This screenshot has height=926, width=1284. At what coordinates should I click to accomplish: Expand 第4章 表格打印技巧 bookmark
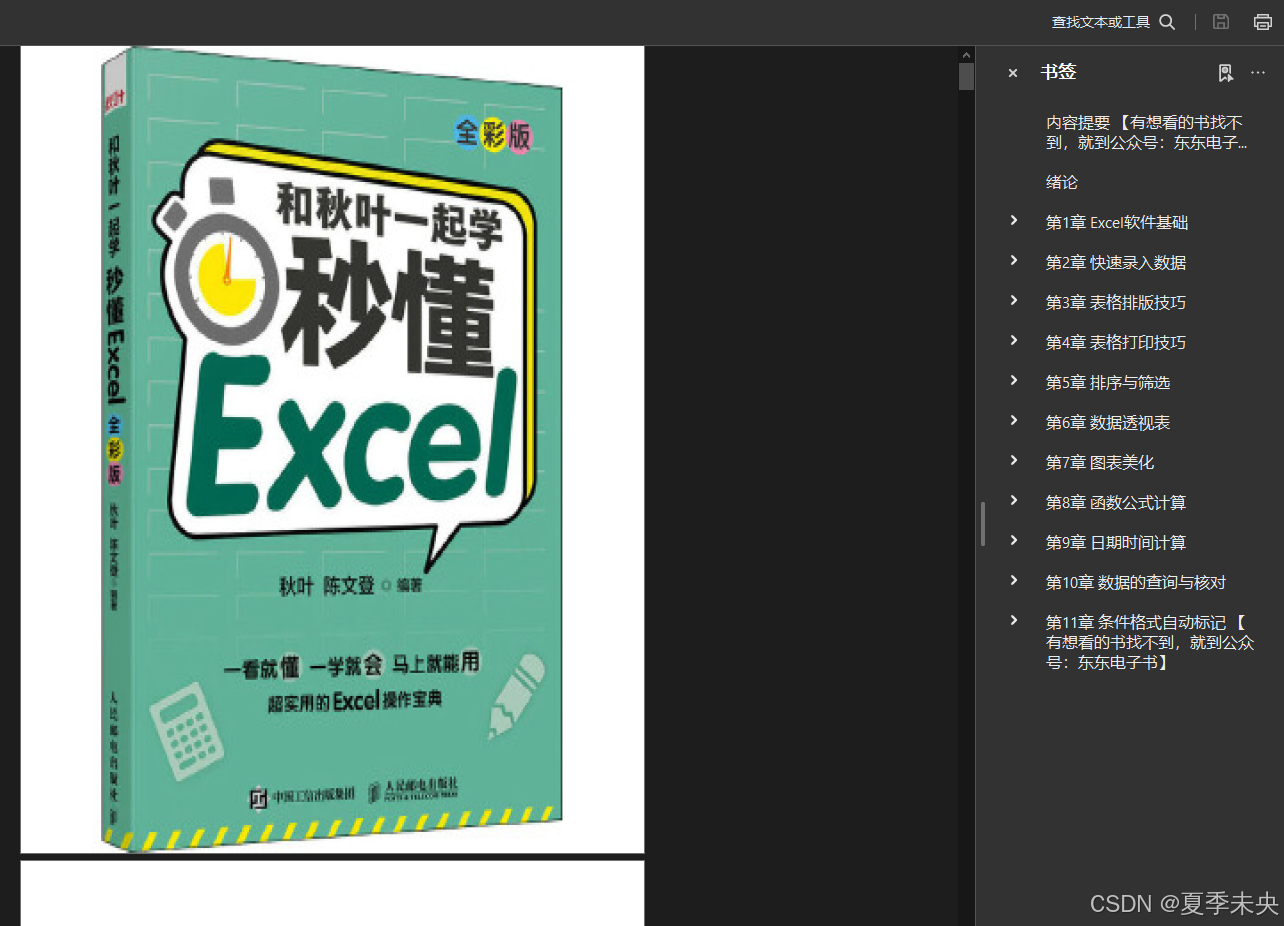click(x=1014, y=341)
